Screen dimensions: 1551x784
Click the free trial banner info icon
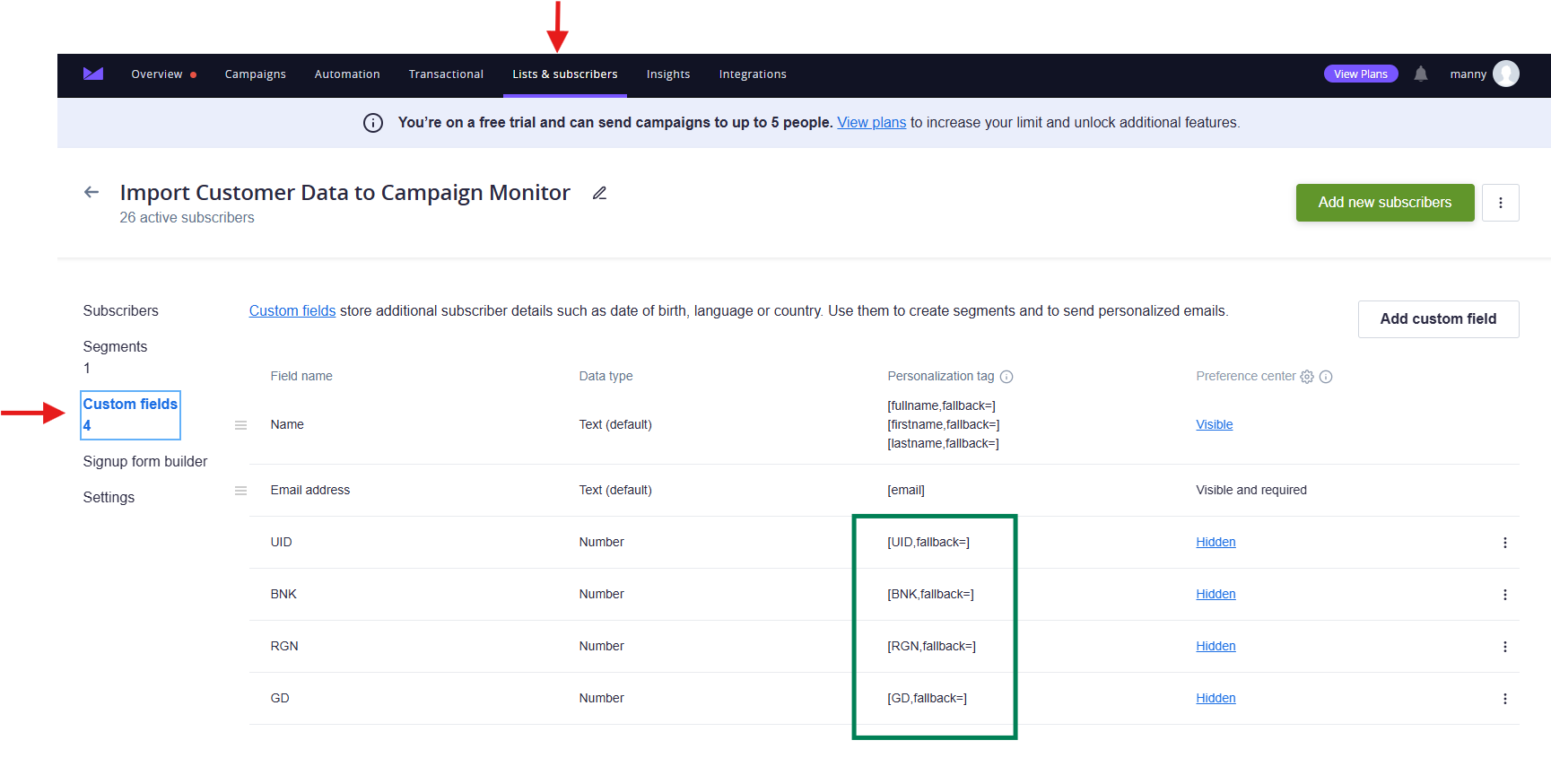tap(373, 123)
